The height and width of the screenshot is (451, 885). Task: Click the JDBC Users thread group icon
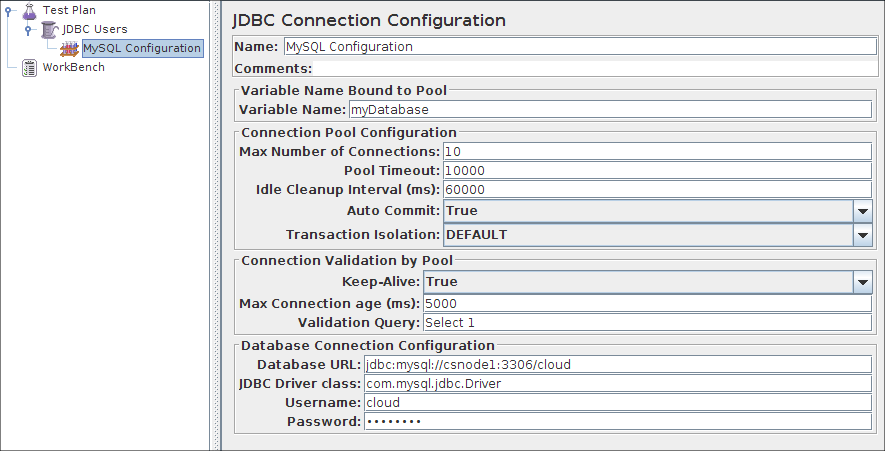click(49, 30)
